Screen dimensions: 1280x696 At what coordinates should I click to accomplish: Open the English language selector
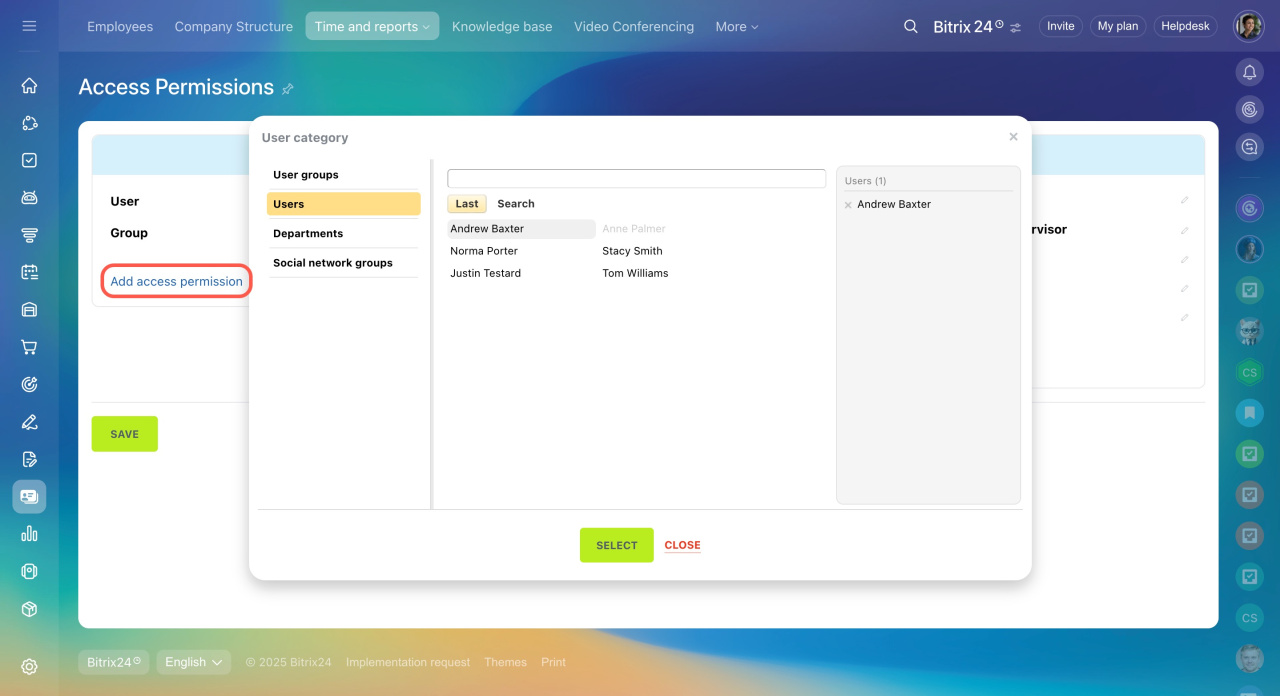pos(193,662)
